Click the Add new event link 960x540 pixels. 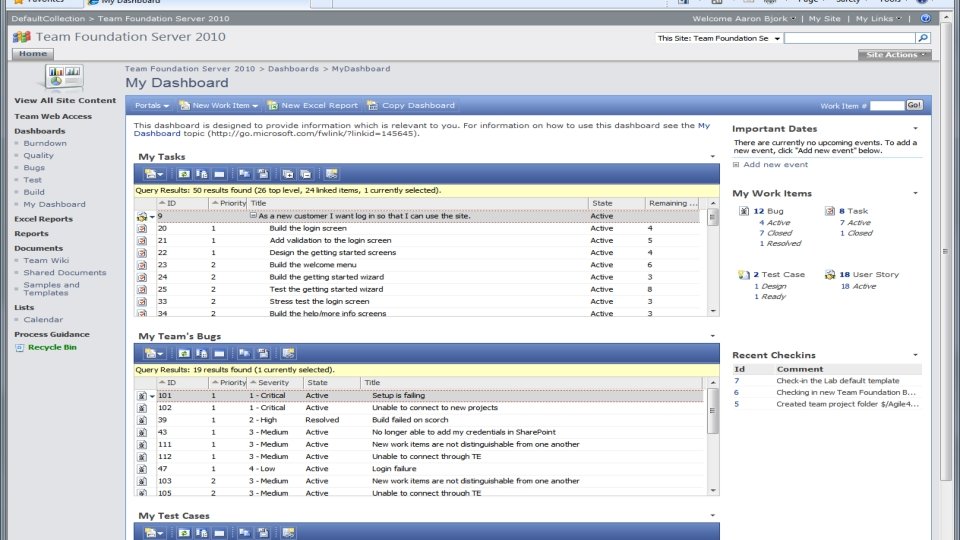pos(775,165)
